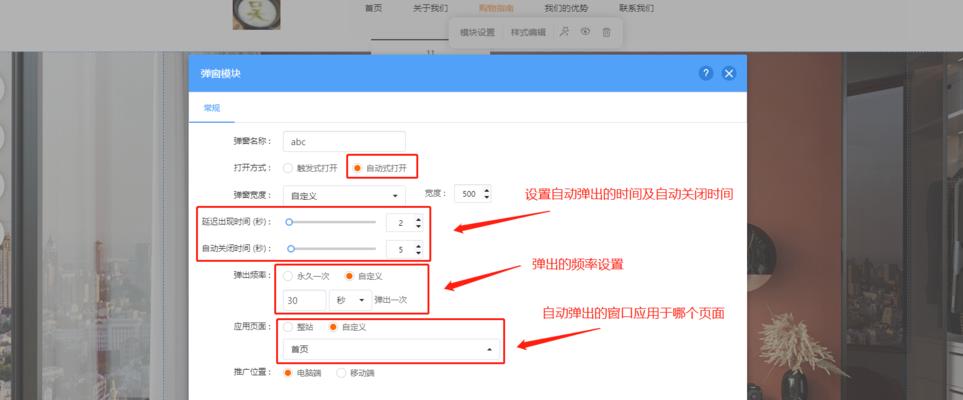Open the popup width 自定义 dropdown

click(x=345, y=196)
